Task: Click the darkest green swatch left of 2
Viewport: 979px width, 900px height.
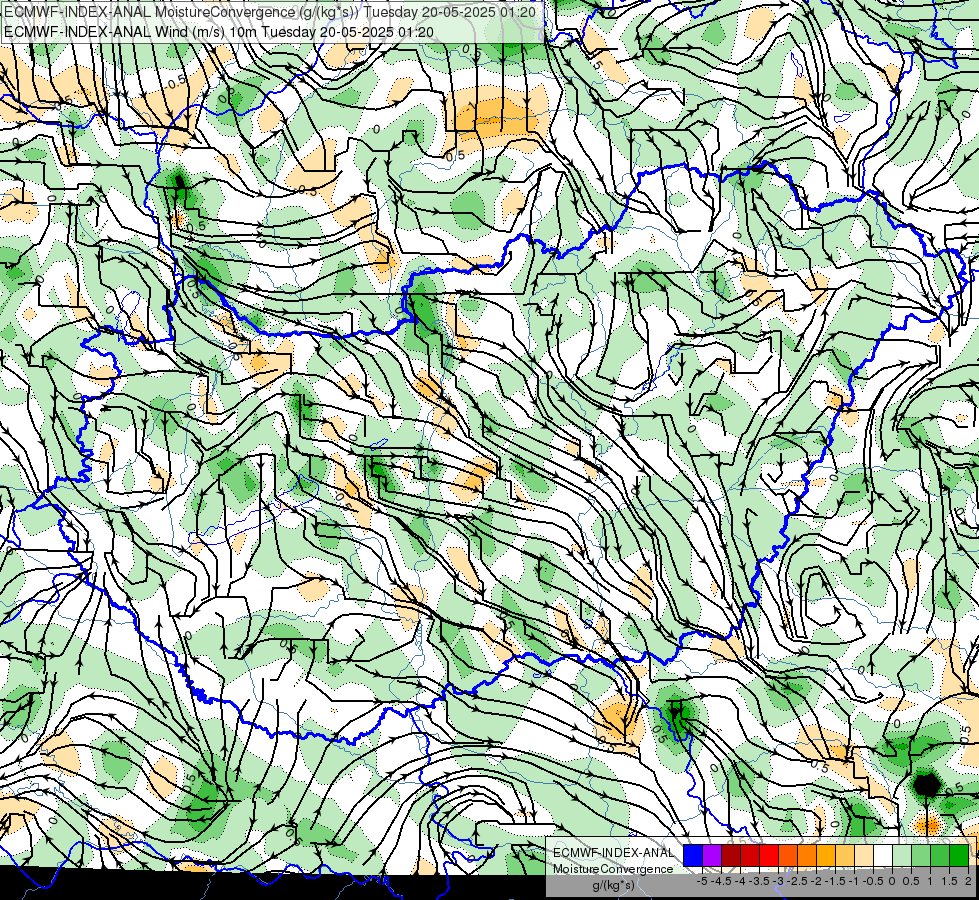Action: click(x=959, y=856)
